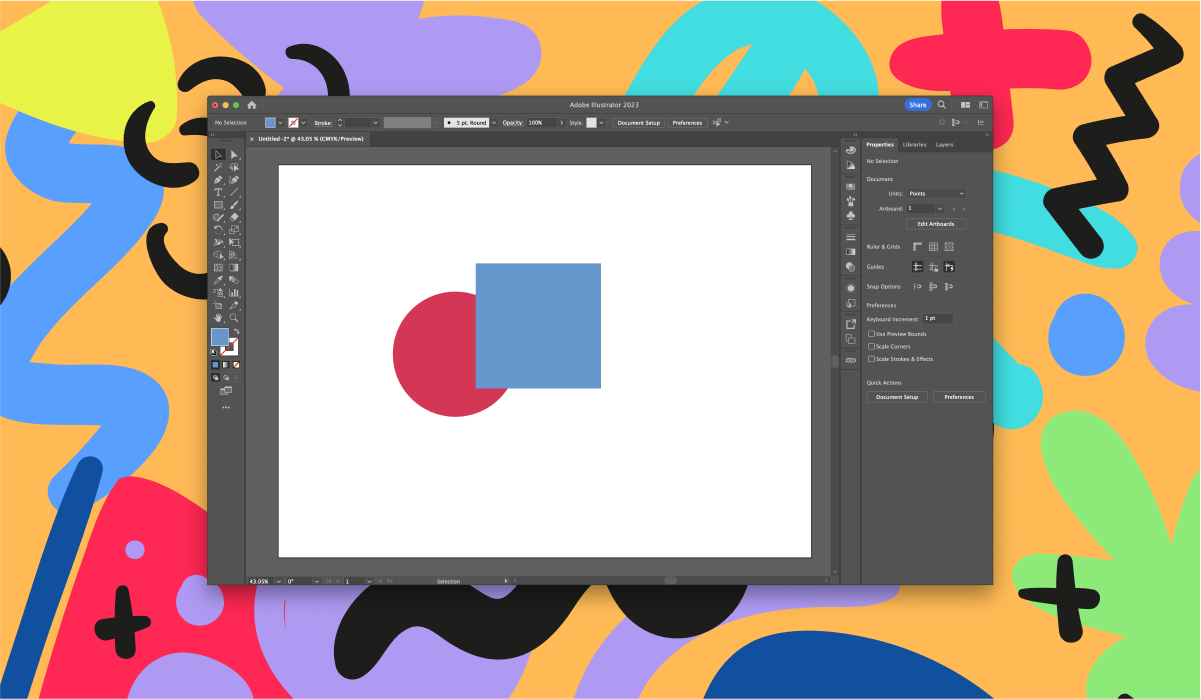Open the Libraries panel tab
This screenshot has width=1201, height=699.
tap(915, 145)
